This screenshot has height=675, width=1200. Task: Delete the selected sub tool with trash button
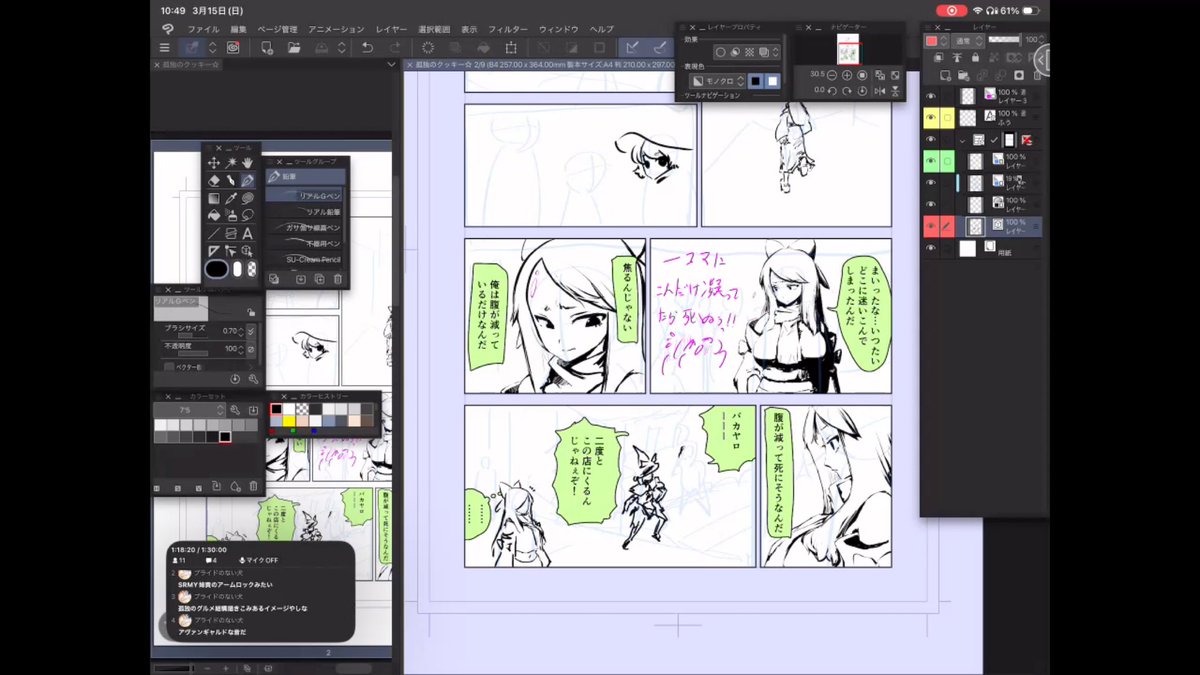pos(339,280)
